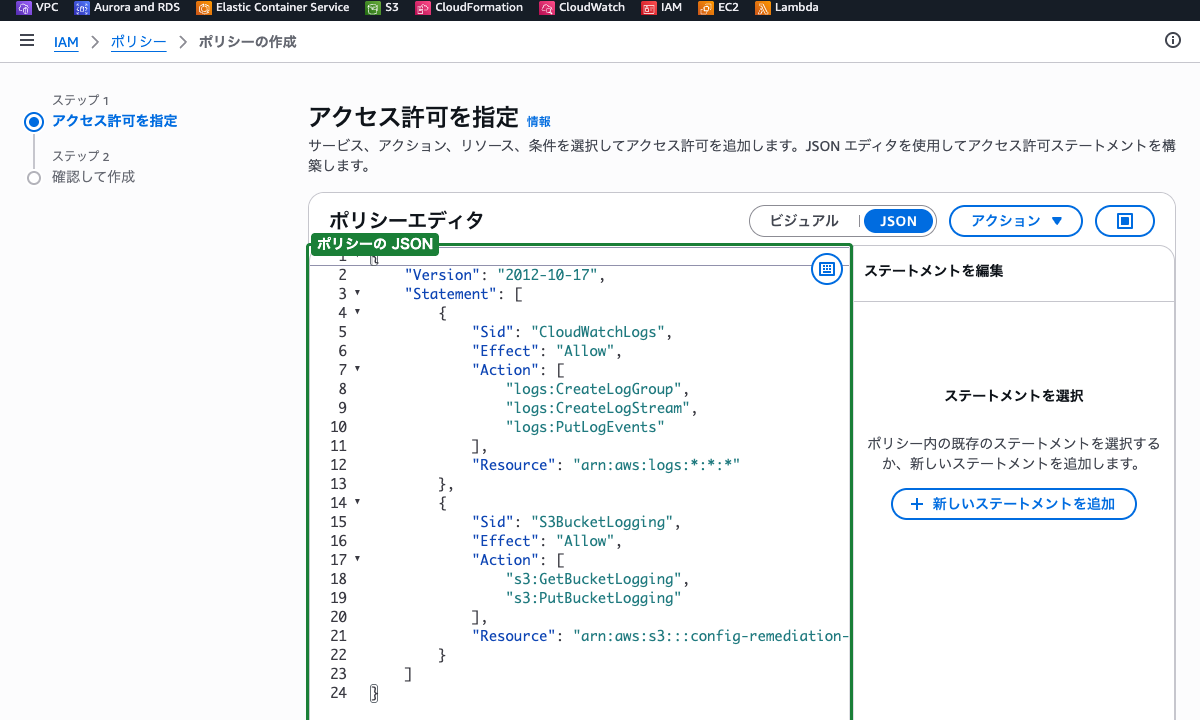Click the info circle icon at top right
Image resolution: width=1200 pixels, height=720 pixels.
(1173, 41)
